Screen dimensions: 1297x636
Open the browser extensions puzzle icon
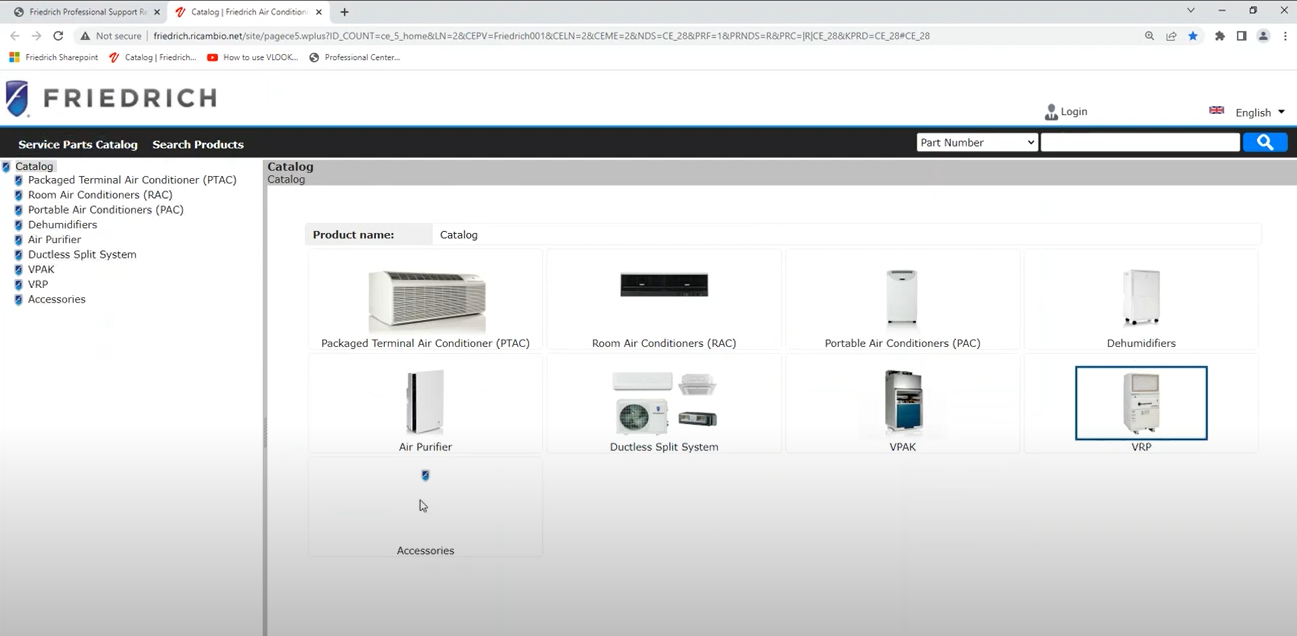pyautogui.click(x=1220, y=36)
